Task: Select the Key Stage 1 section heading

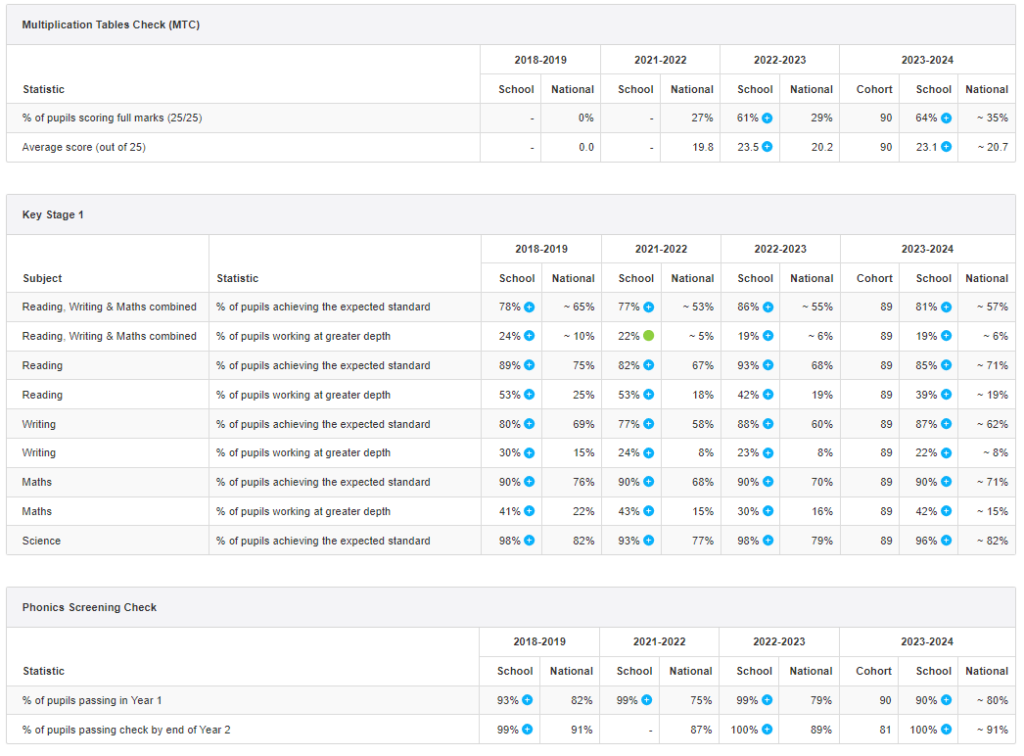Action: 53,215
